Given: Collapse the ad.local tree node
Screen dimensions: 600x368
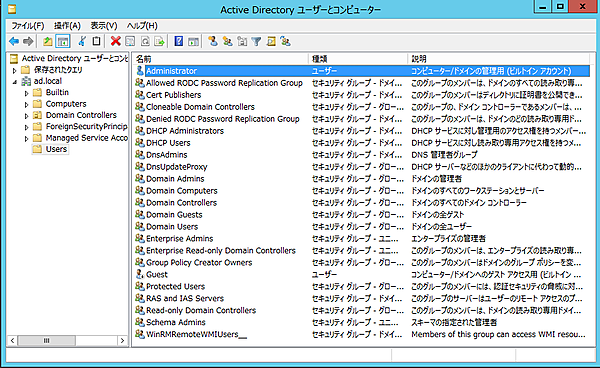Looking at the screenshot, I should pos(15,81).
